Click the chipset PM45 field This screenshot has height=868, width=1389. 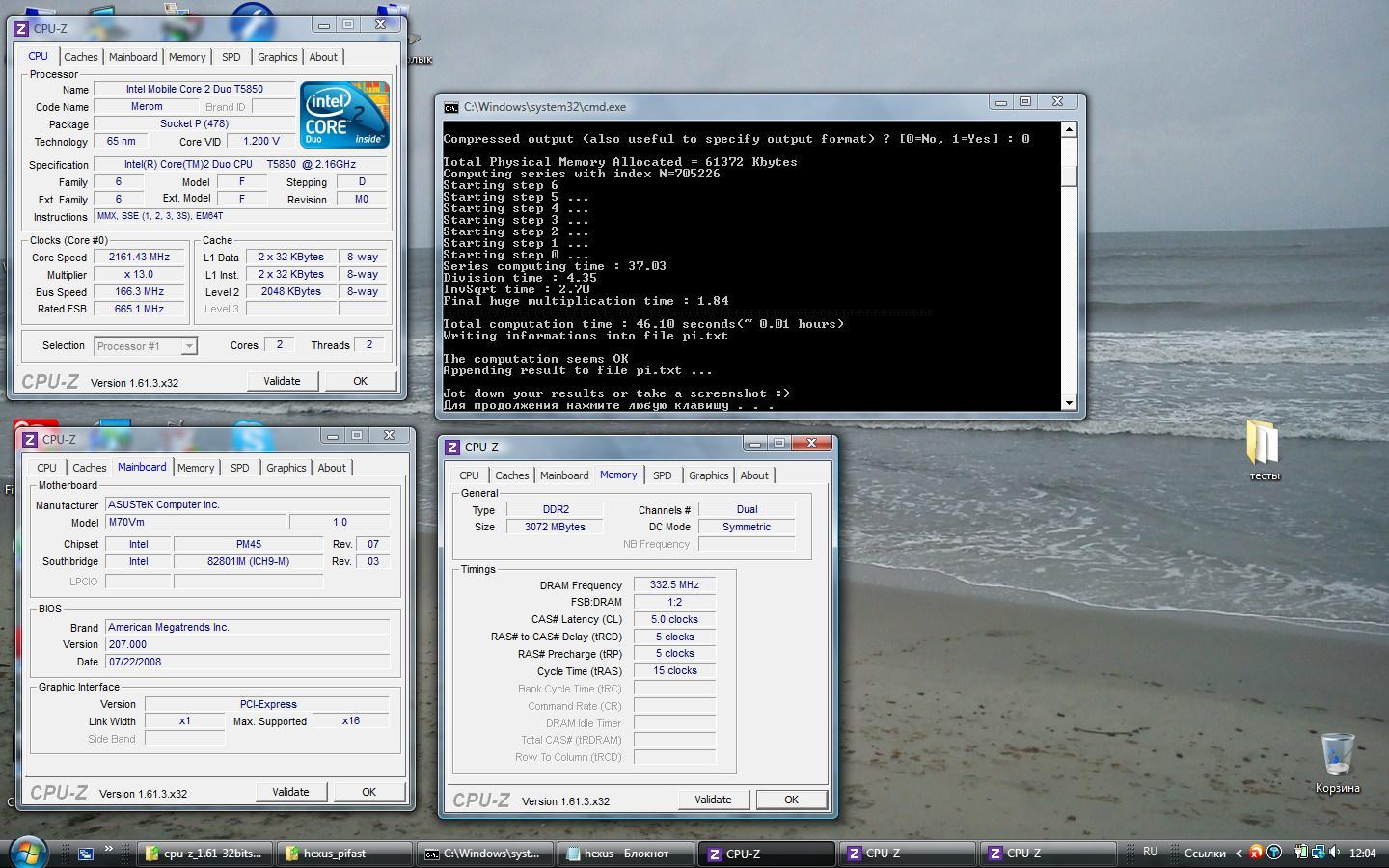point(248,544)
